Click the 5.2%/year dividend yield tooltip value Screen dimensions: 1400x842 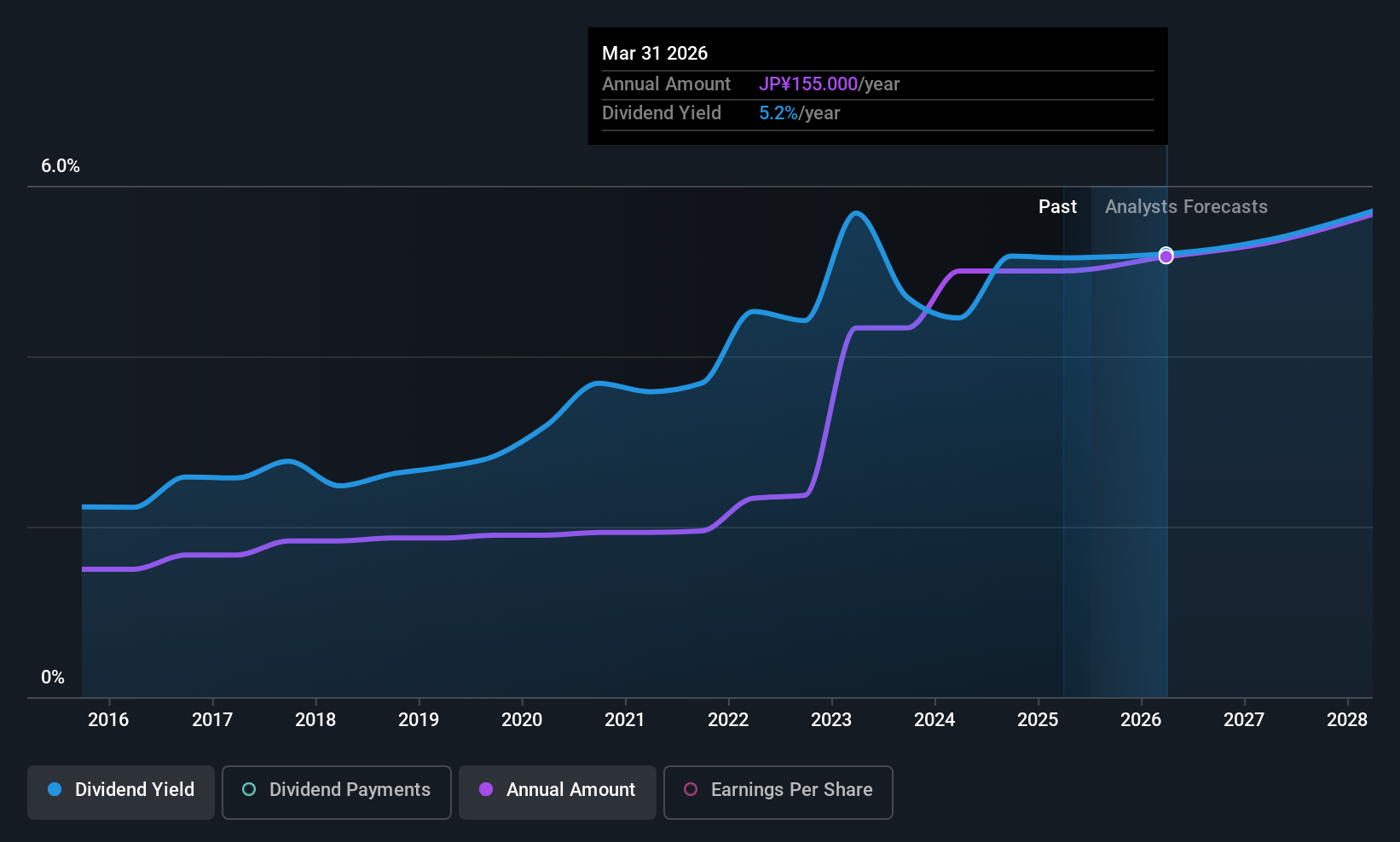(800, 113)
